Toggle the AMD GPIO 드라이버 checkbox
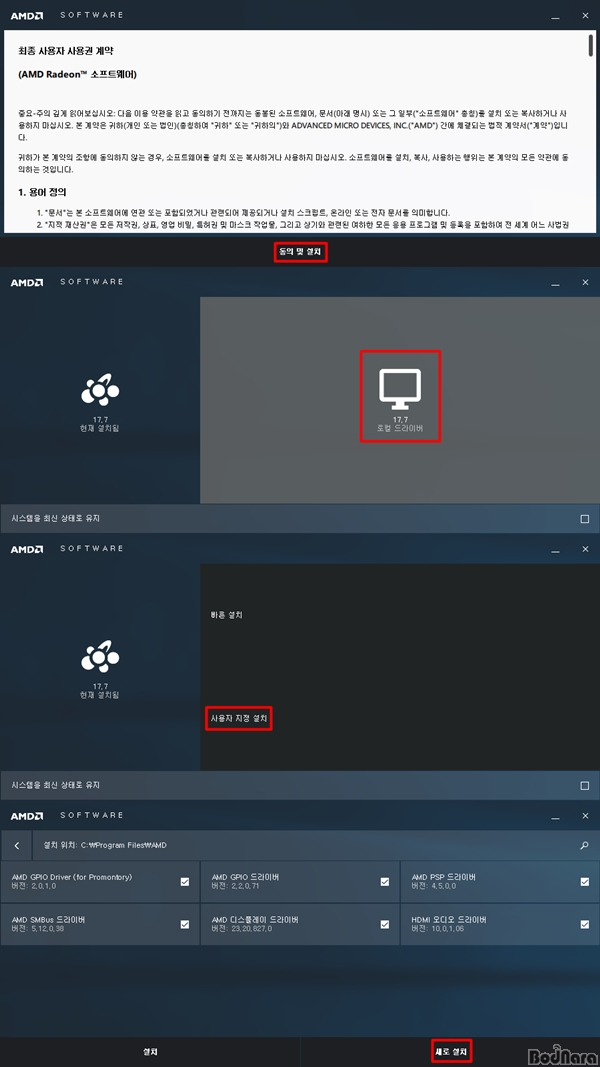Image resolution: width=600 pixels, height=1067 pixels. click(x=385, y=882)
